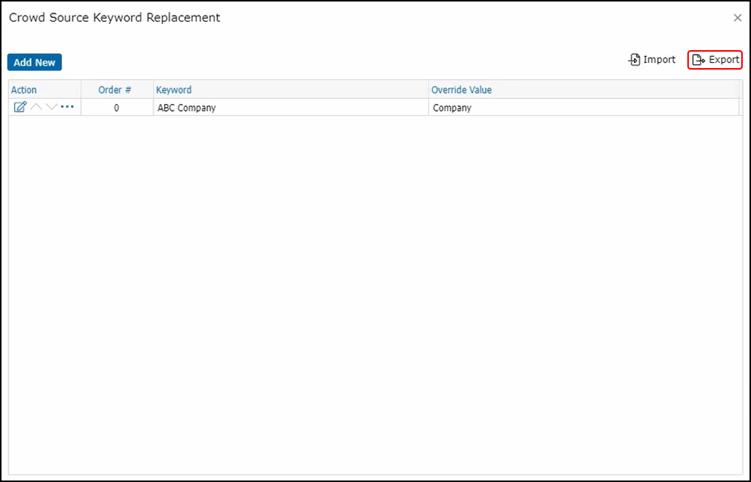Click the Action column header
The height and width of the screenshot is (482, 751).
pos(24,90)
